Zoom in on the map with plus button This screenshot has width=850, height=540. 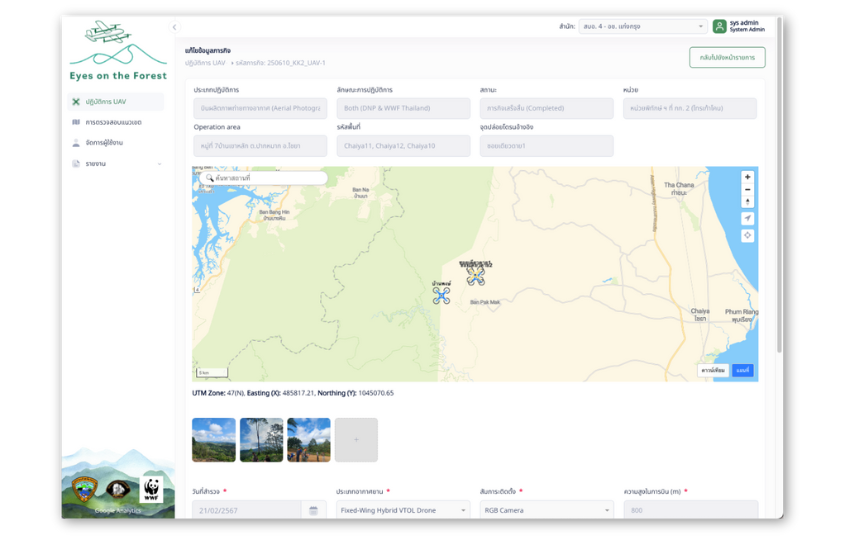tap(747, 177)
